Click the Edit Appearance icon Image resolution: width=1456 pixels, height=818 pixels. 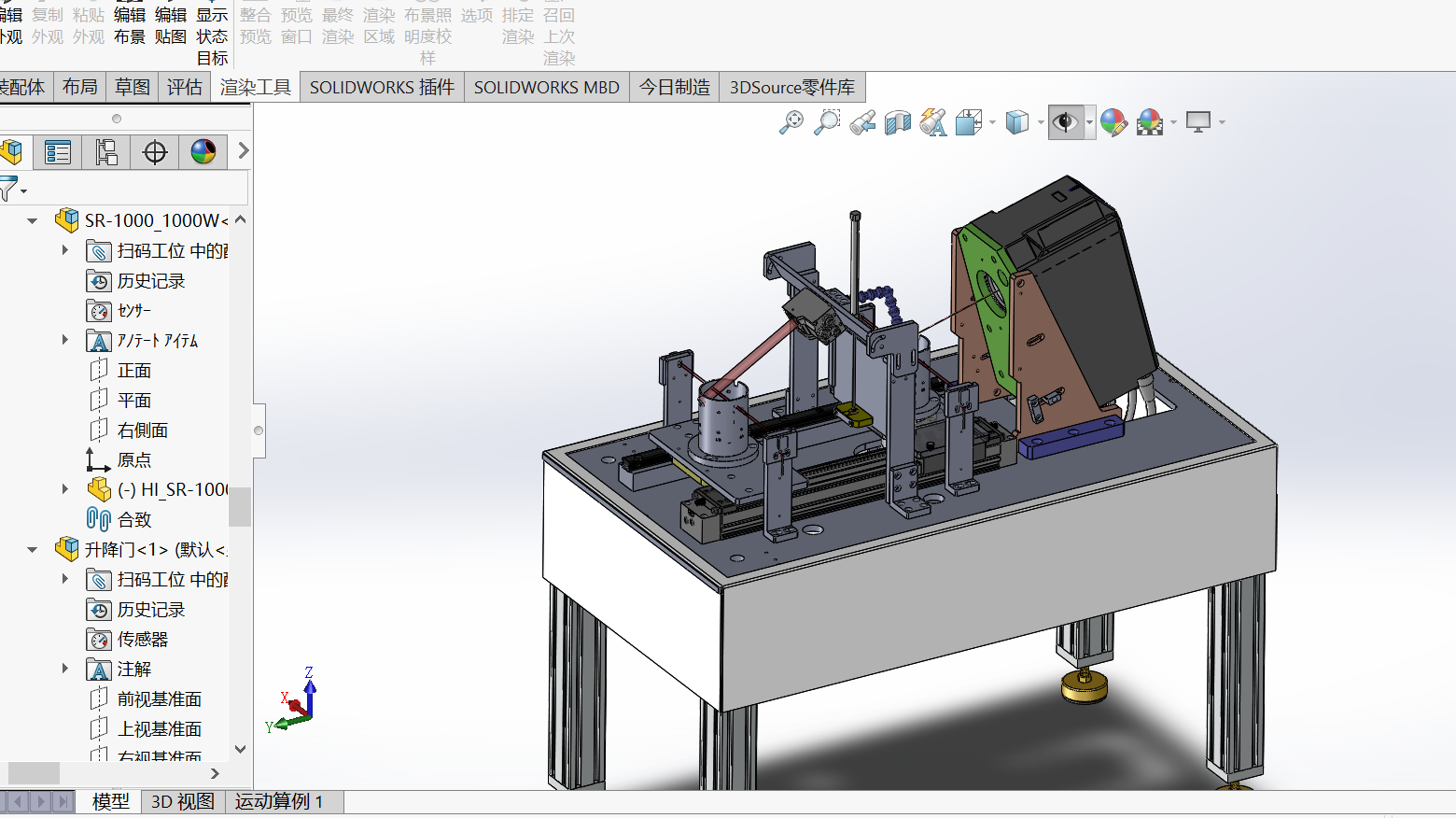click(1113, 122)
